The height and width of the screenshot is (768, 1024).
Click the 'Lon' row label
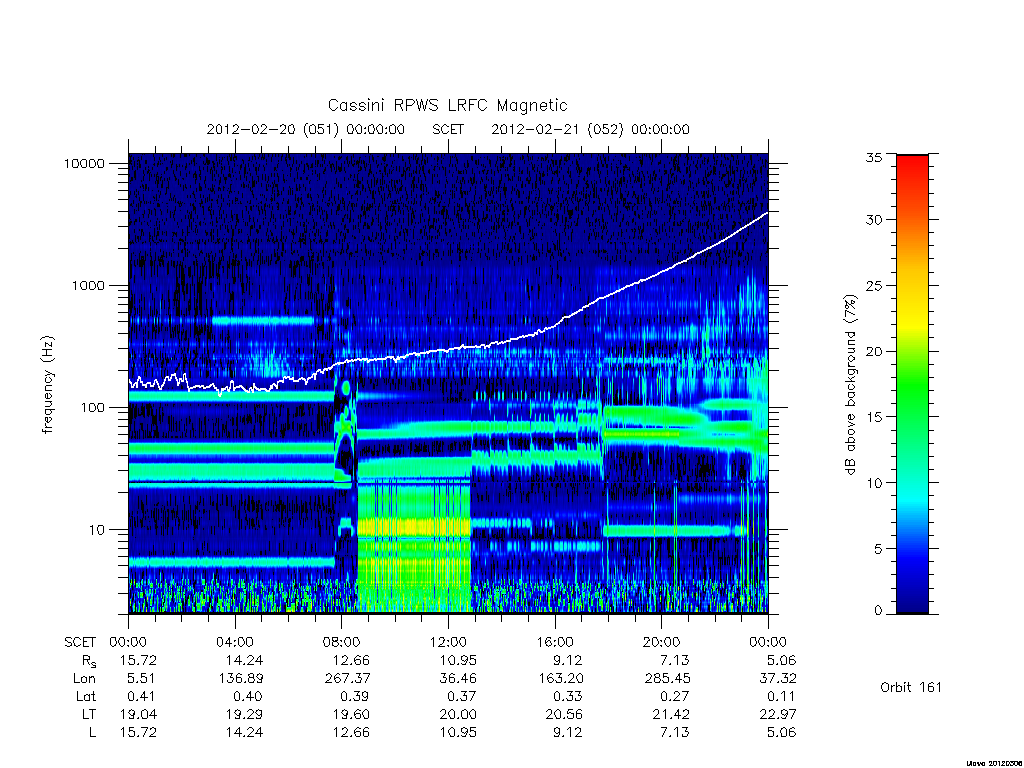pos(84,679)
